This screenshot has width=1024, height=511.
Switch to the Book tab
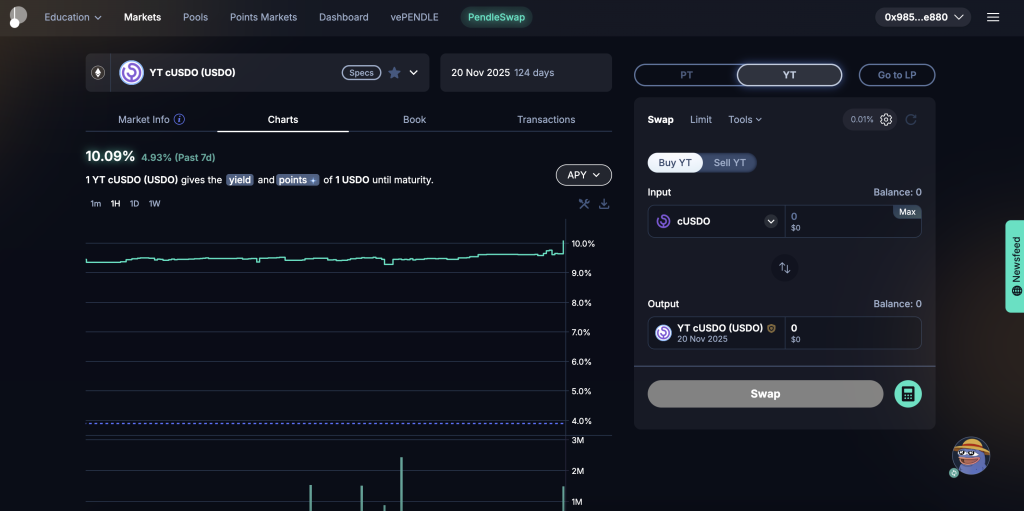(x=414, y=120)
